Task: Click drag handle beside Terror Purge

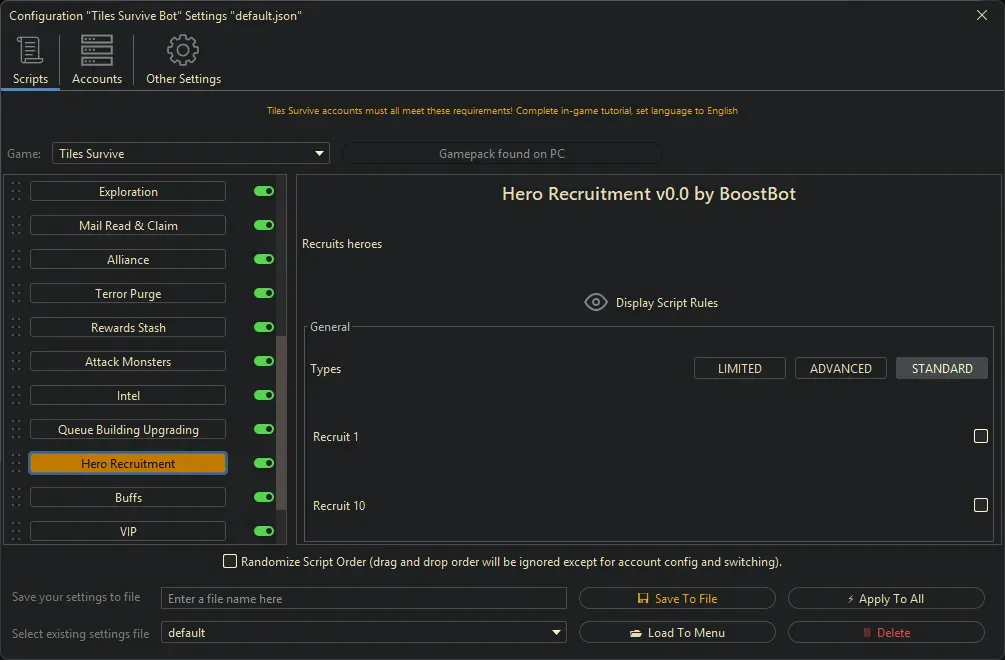Action: click(16, 294)
